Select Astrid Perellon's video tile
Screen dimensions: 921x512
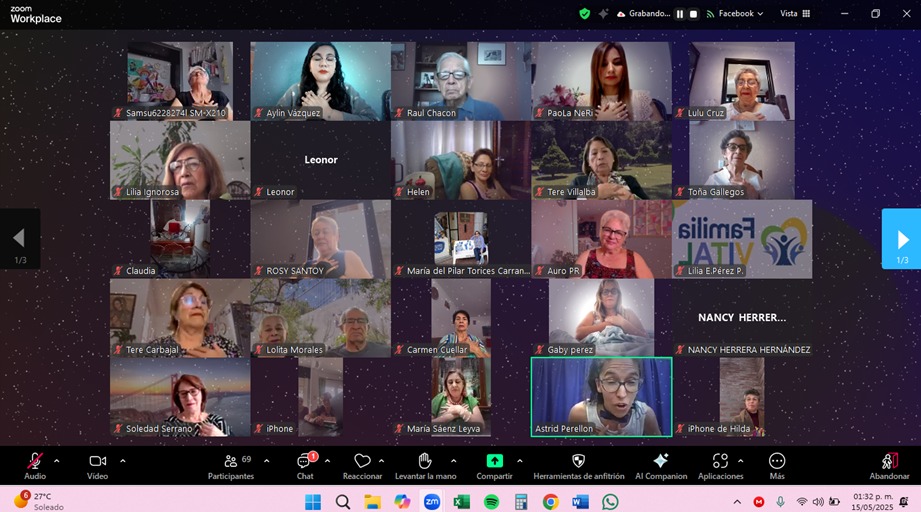[x=601, y=396]
